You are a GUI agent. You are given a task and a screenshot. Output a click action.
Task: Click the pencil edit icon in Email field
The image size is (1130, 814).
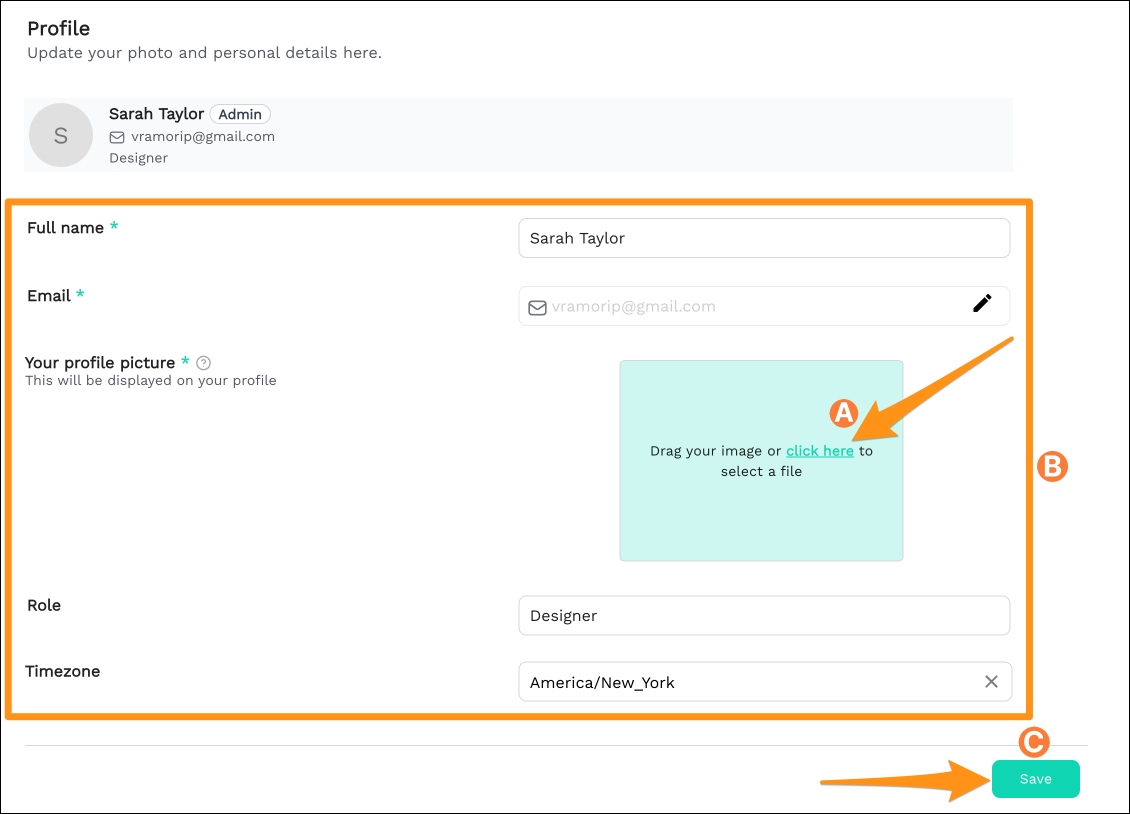pyautogui.click(x=982, y=304)
